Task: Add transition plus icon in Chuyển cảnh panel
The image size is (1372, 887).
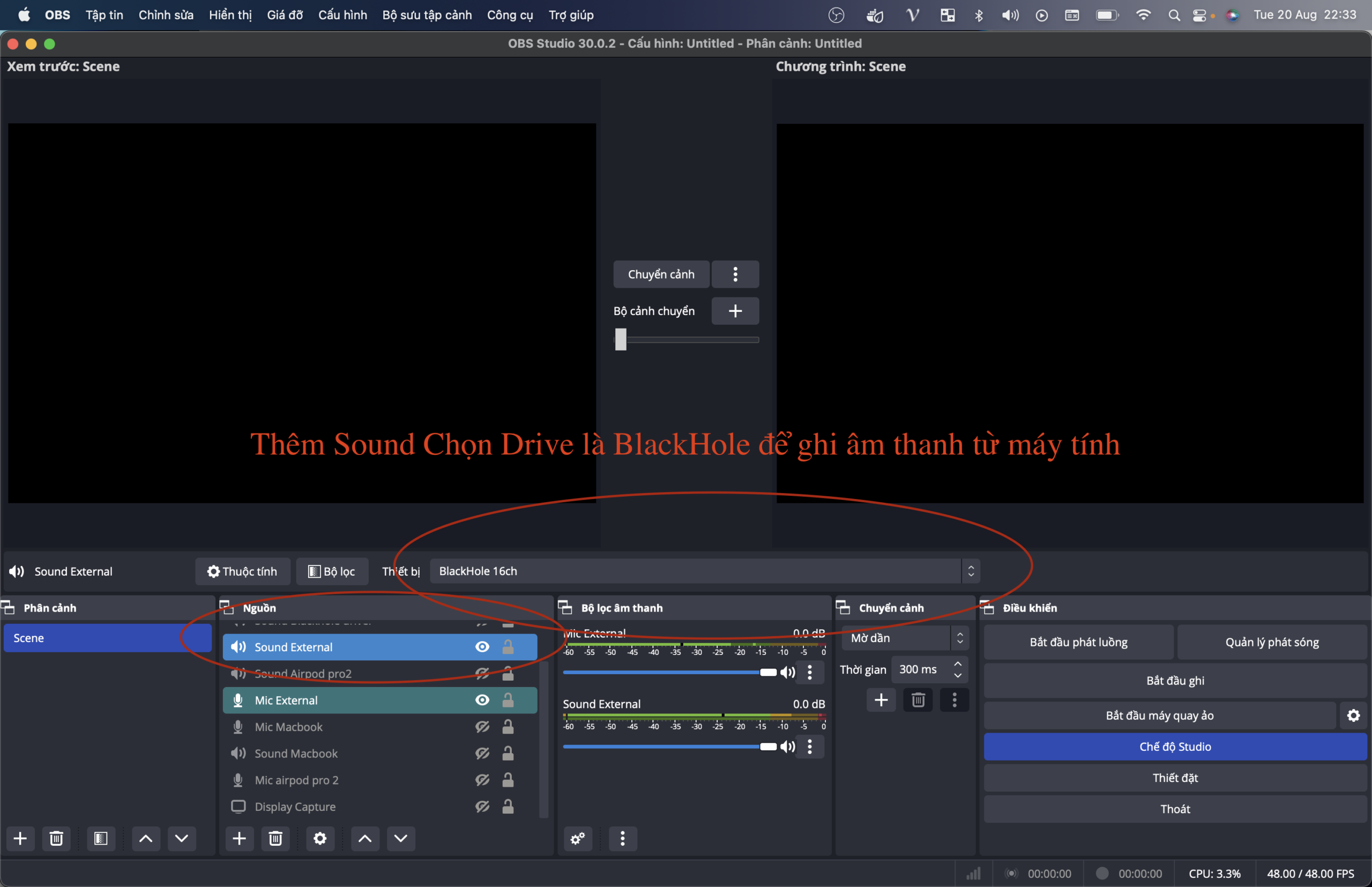Action: (x=881, y=700)
